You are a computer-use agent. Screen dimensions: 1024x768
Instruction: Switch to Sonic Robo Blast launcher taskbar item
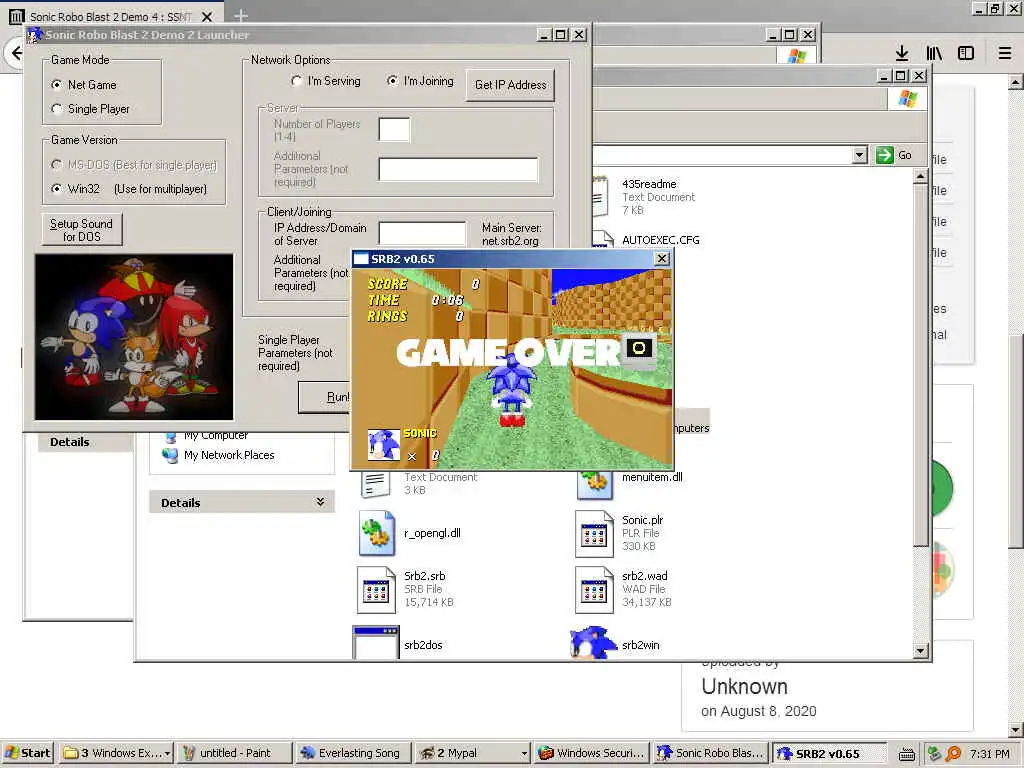click(x=711, y=753)
